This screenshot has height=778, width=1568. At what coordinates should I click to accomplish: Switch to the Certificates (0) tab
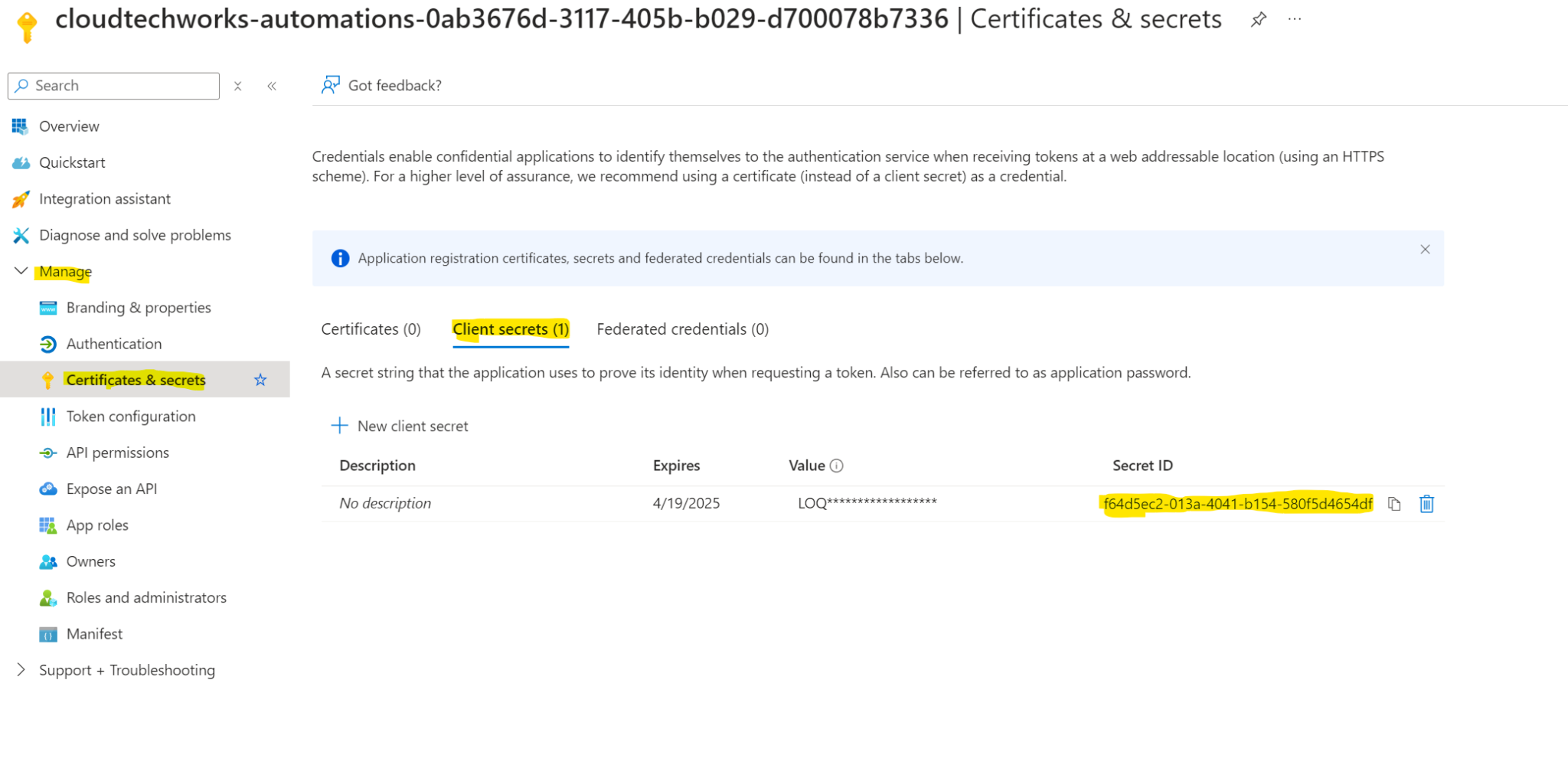[371, 329]
